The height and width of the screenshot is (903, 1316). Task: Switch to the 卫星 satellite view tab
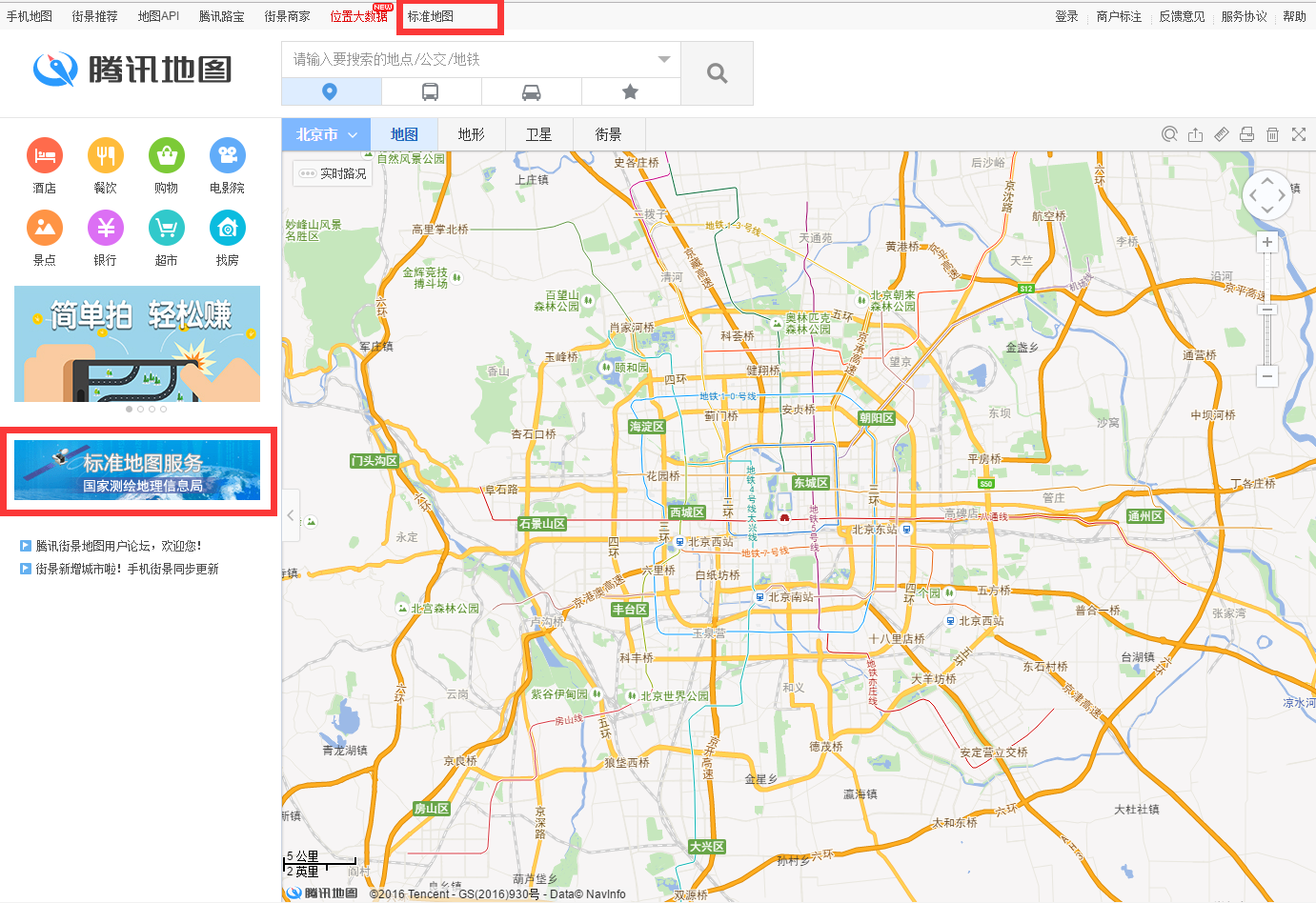538,134
